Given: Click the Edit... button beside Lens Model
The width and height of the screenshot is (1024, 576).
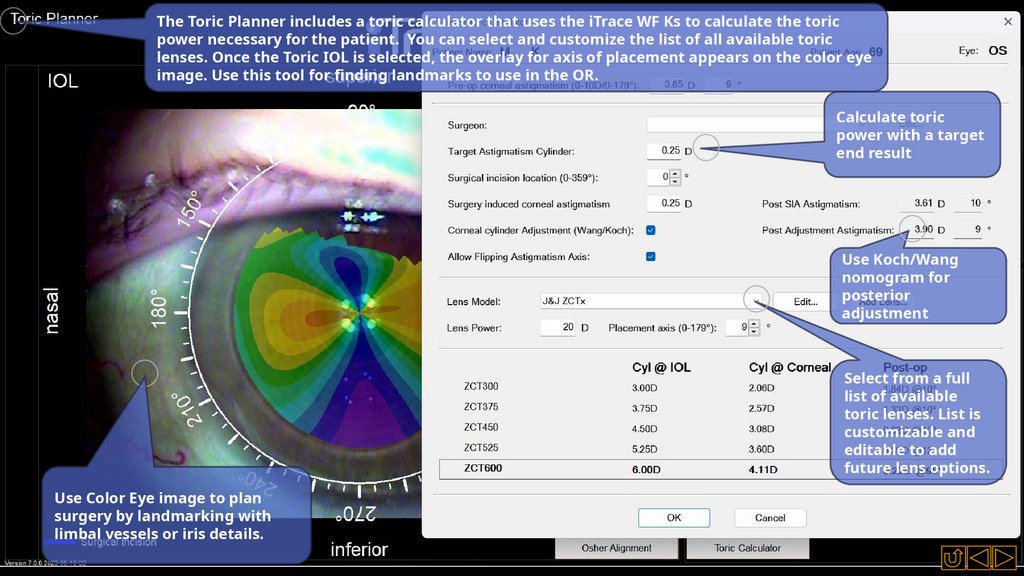Looking at the screenshot, I should pos(805,302).
